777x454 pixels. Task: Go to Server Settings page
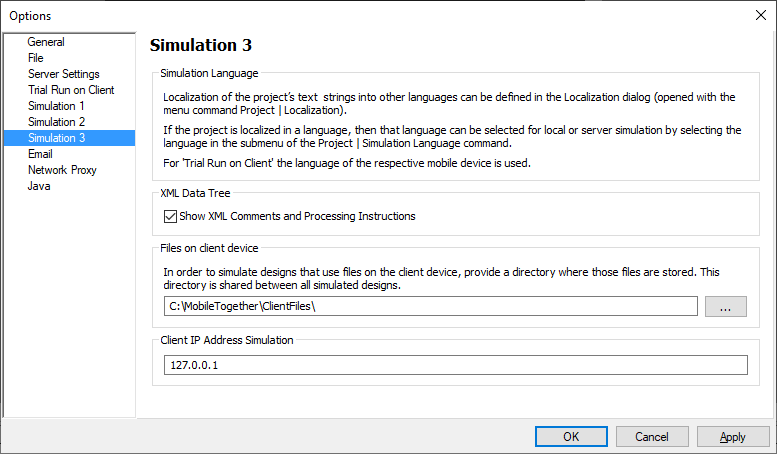click(63, 74)
